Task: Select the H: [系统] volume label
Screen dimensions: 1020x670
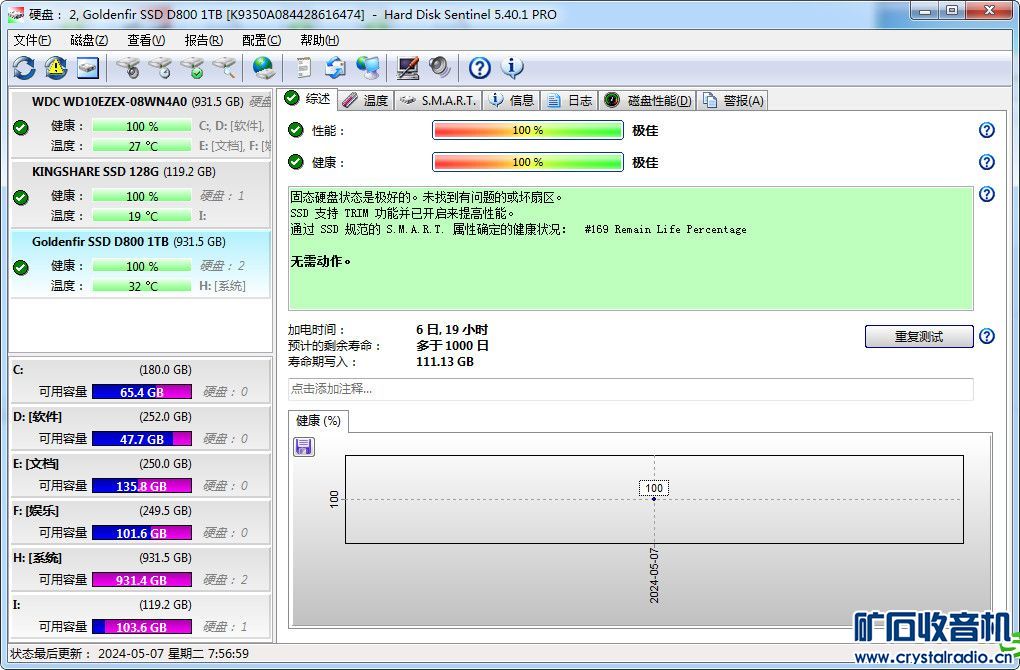Action: click(37, 558)
